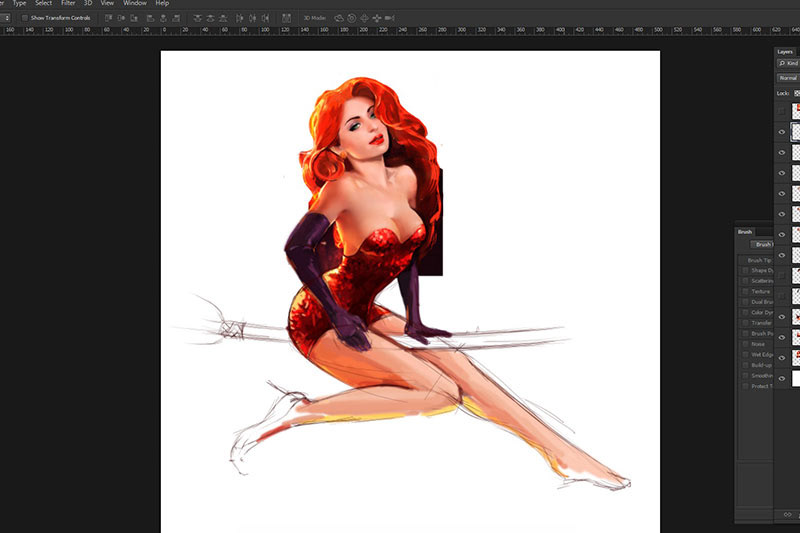Select the 3D rotate mode icon

[339, 18]
